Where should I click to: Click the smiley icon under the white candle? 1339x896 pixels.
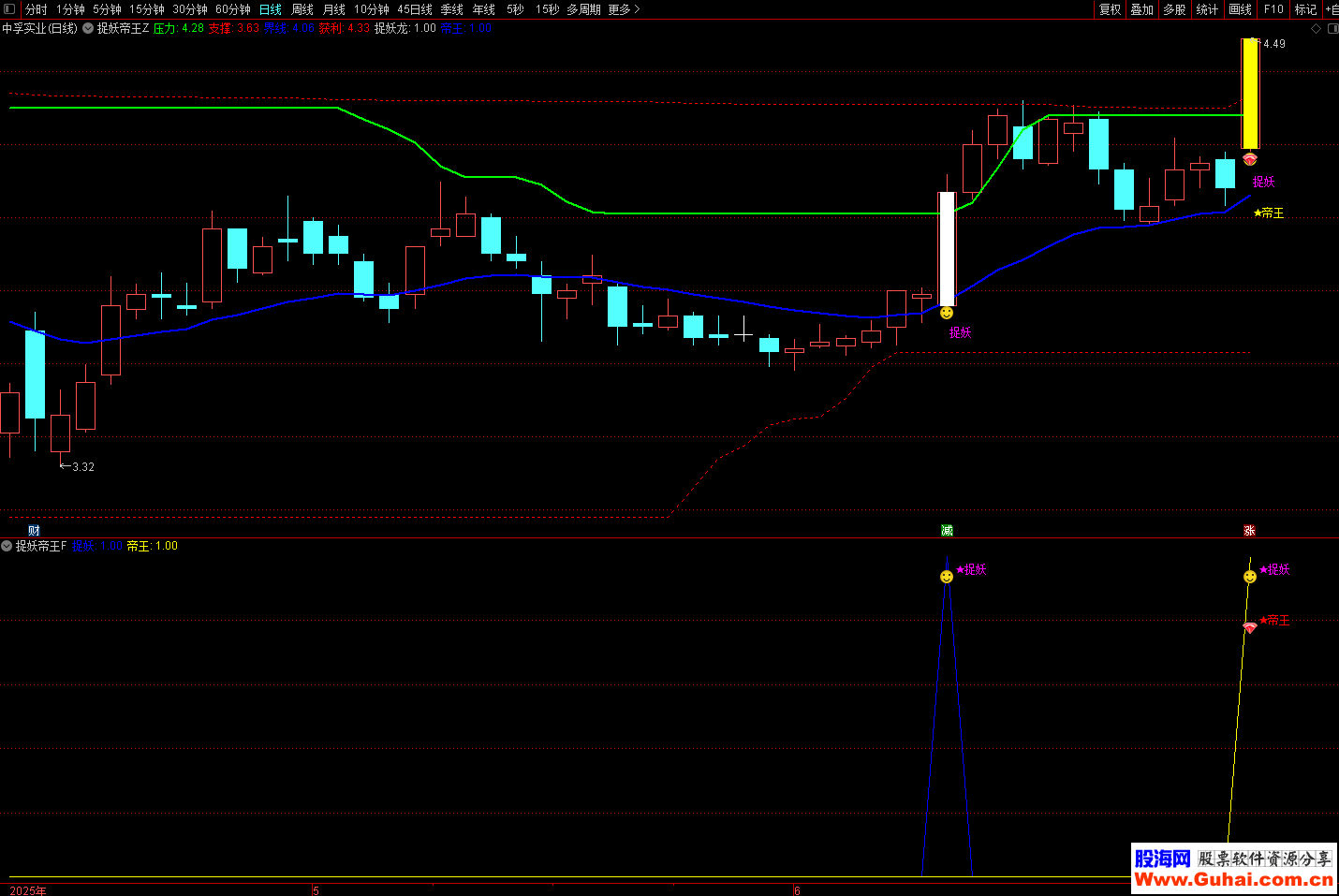pos(947,313)
